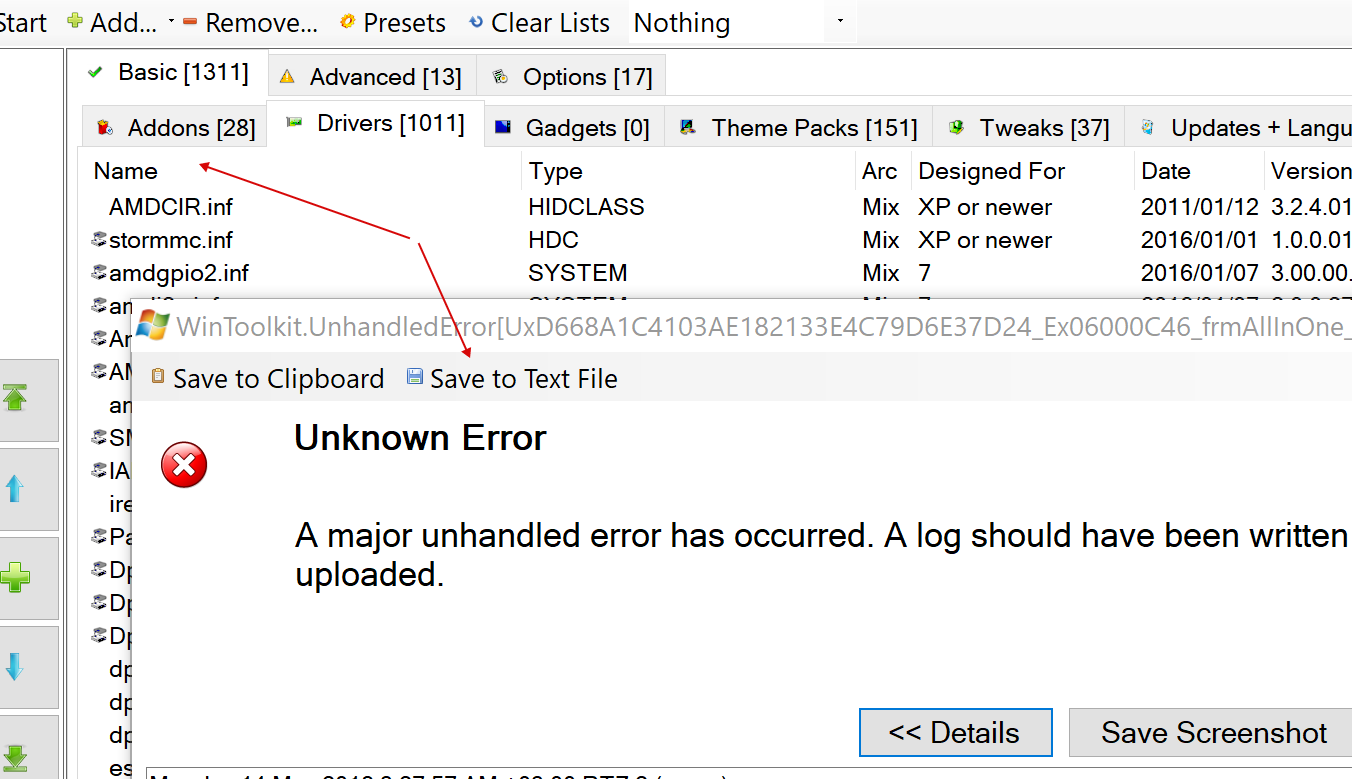
Task: Click the red error X icon
Action: tap(185, 465)
